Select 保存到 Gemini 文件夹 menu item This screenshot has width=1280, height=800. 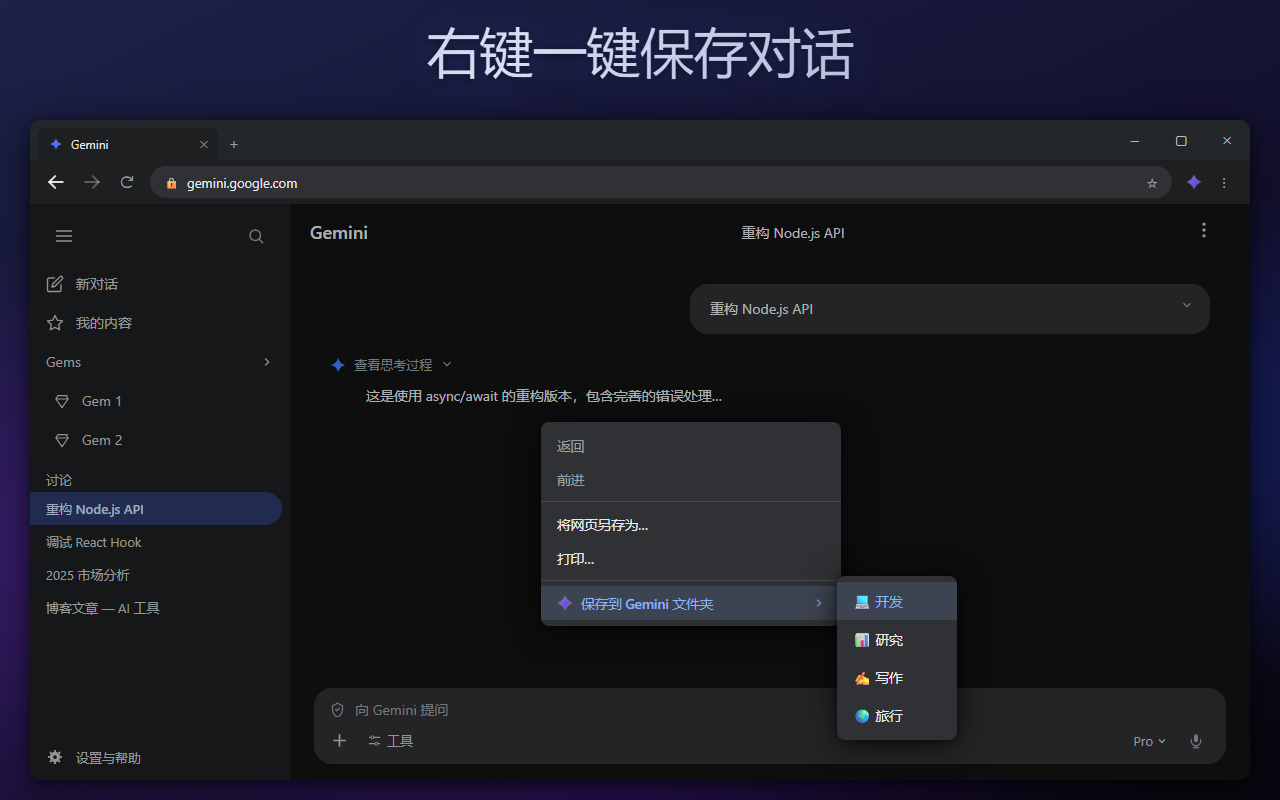click(x=691, y=603)
